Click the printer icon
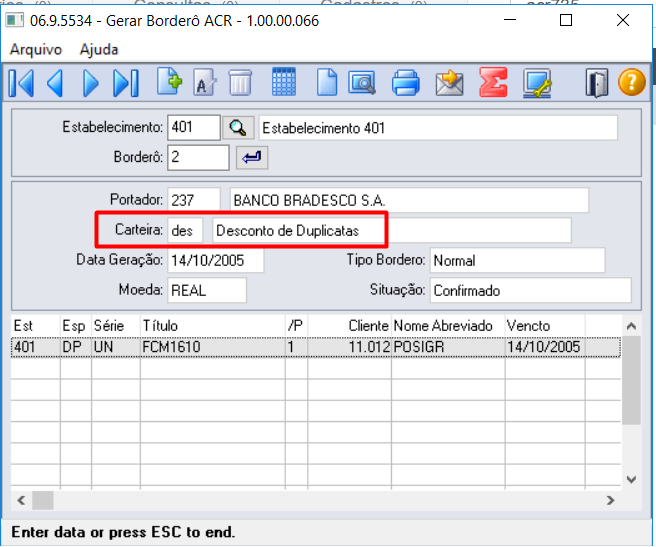This screenshot has width=656, height=547. [x=405, y=82]
